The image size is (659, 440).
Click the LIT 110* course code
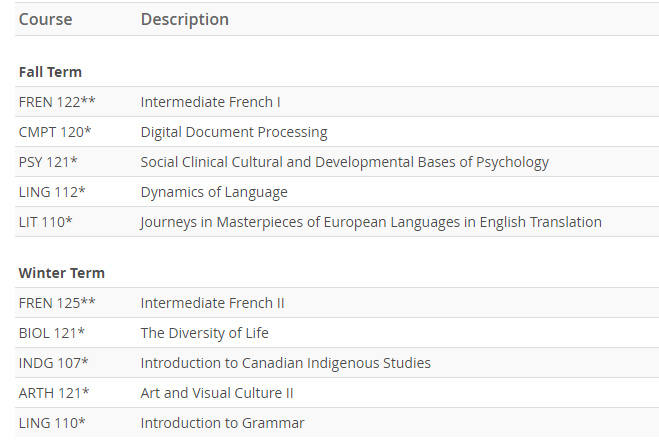pyautogui.click(x=45, y=222)
